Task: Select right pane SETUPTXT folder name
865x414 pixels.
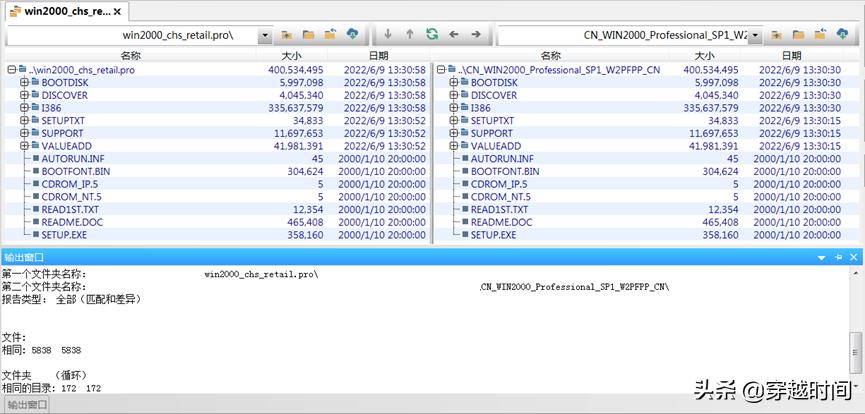Action: click(492, 121)
